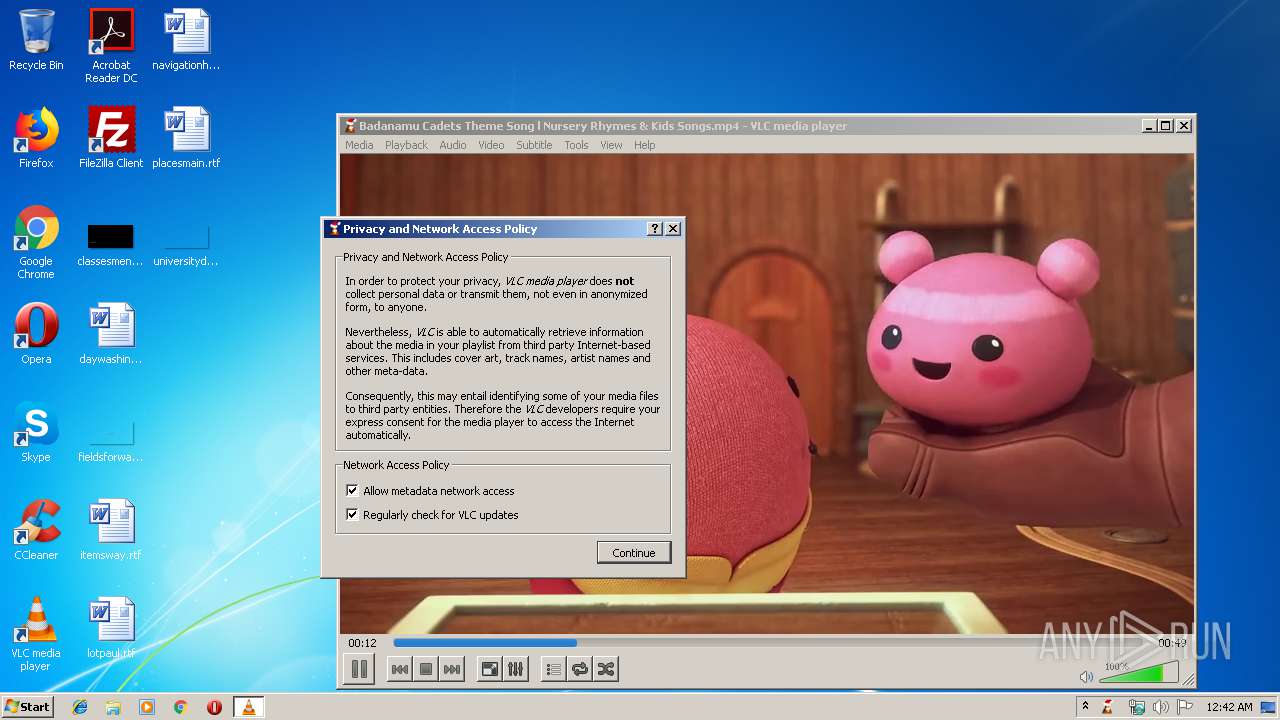Open VLC extended settings (equalizer) icon
This screenshot has height=720, width=1280.
point(516,670)
